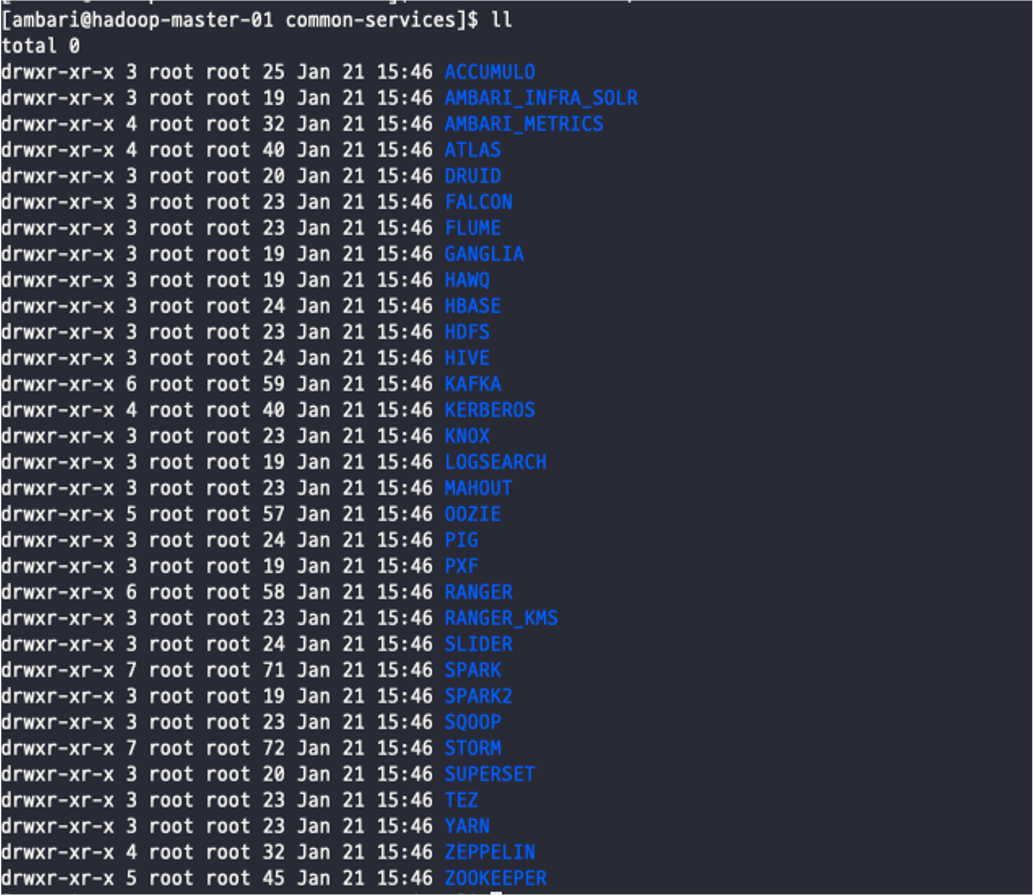Screen dimensions: 1033x895
Task: Click the LOGSEARCH folder name
Action: tap(495, 462)
